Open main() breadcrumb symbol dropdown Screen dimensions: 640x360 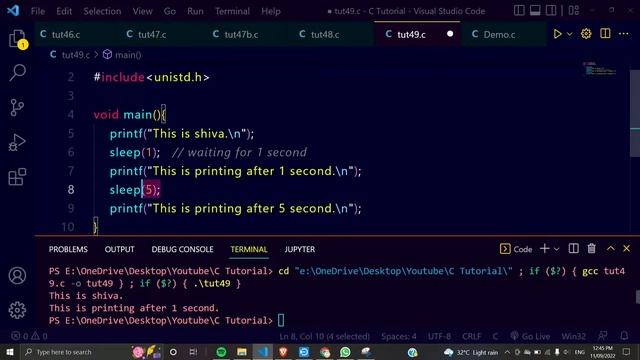[x=122, y=55]
